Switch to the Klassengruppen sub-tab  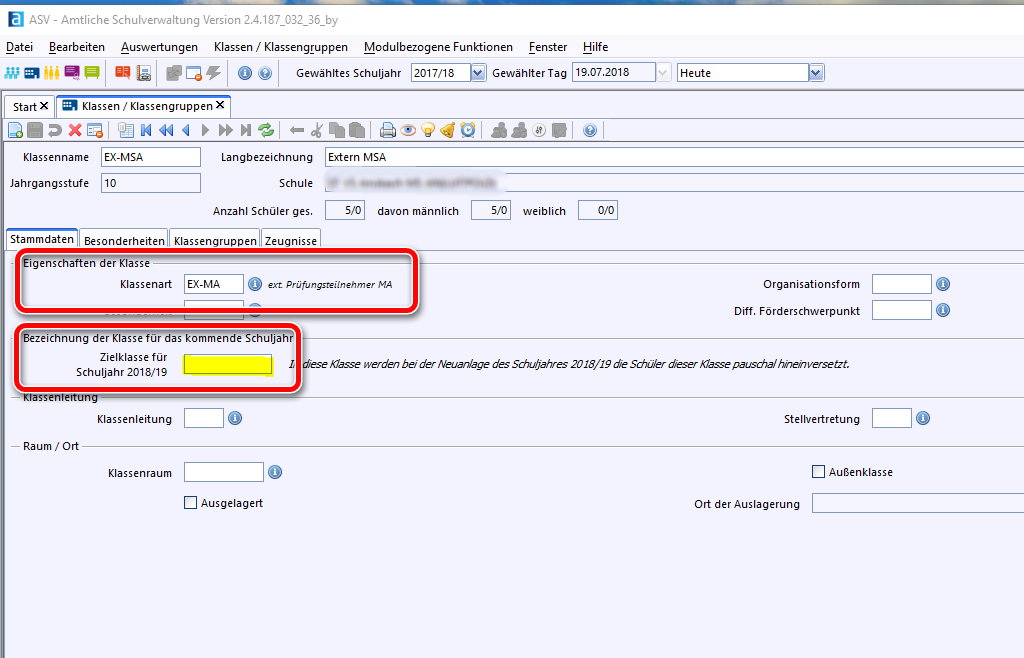[215, 241]
